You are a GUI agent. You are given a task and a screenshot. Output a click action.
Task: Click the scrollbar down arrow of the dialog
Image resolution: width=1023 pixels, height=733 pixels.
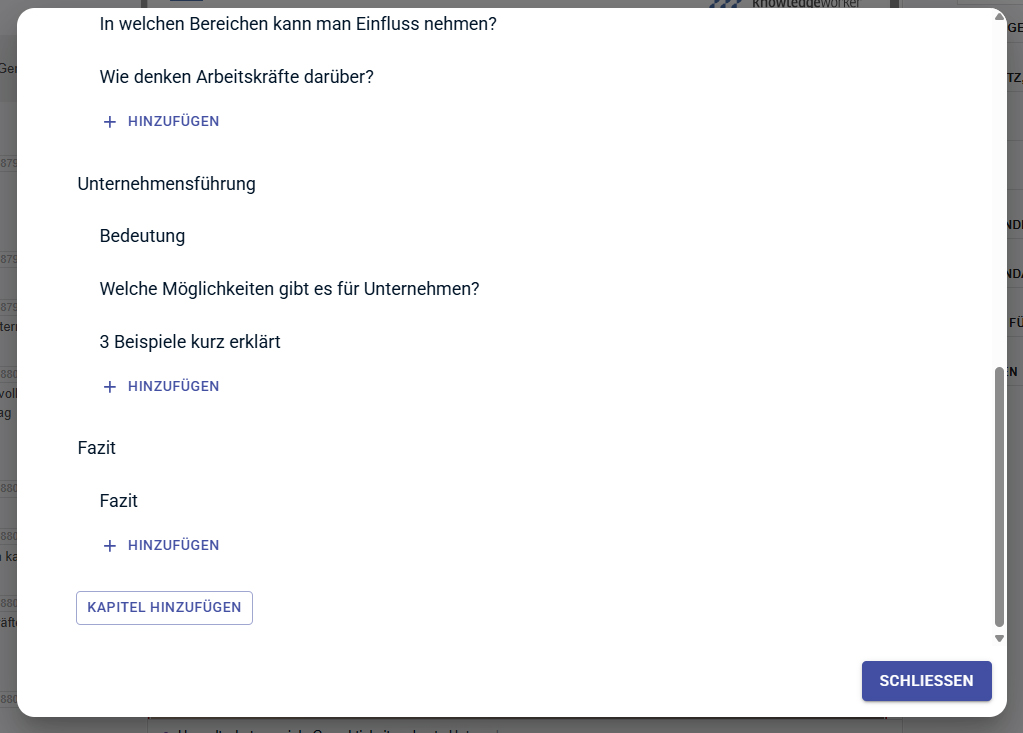point(997,636)
